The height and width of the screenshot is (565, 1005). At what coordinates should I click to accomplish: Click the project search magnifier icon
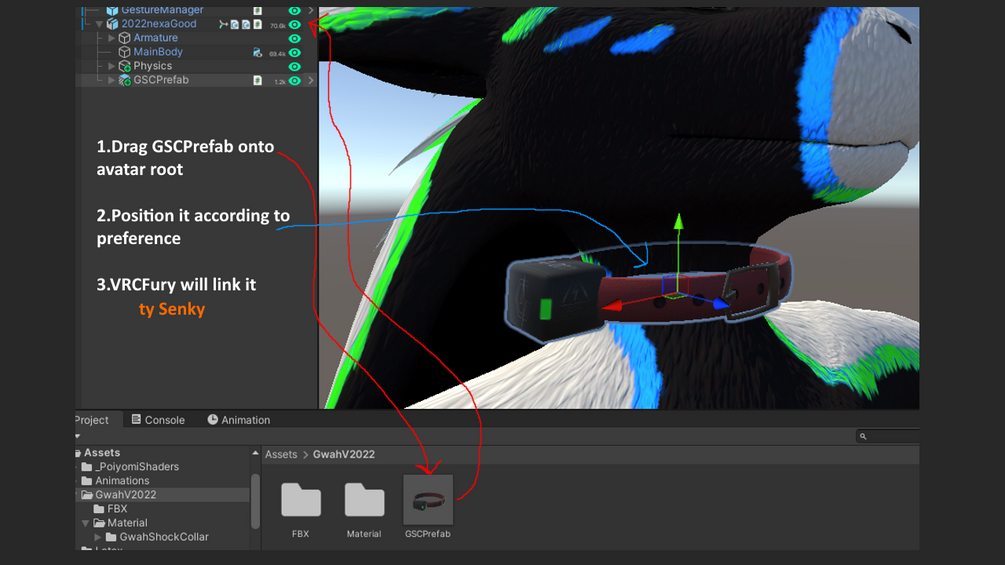pyautogui.click(x=863, y=436)
